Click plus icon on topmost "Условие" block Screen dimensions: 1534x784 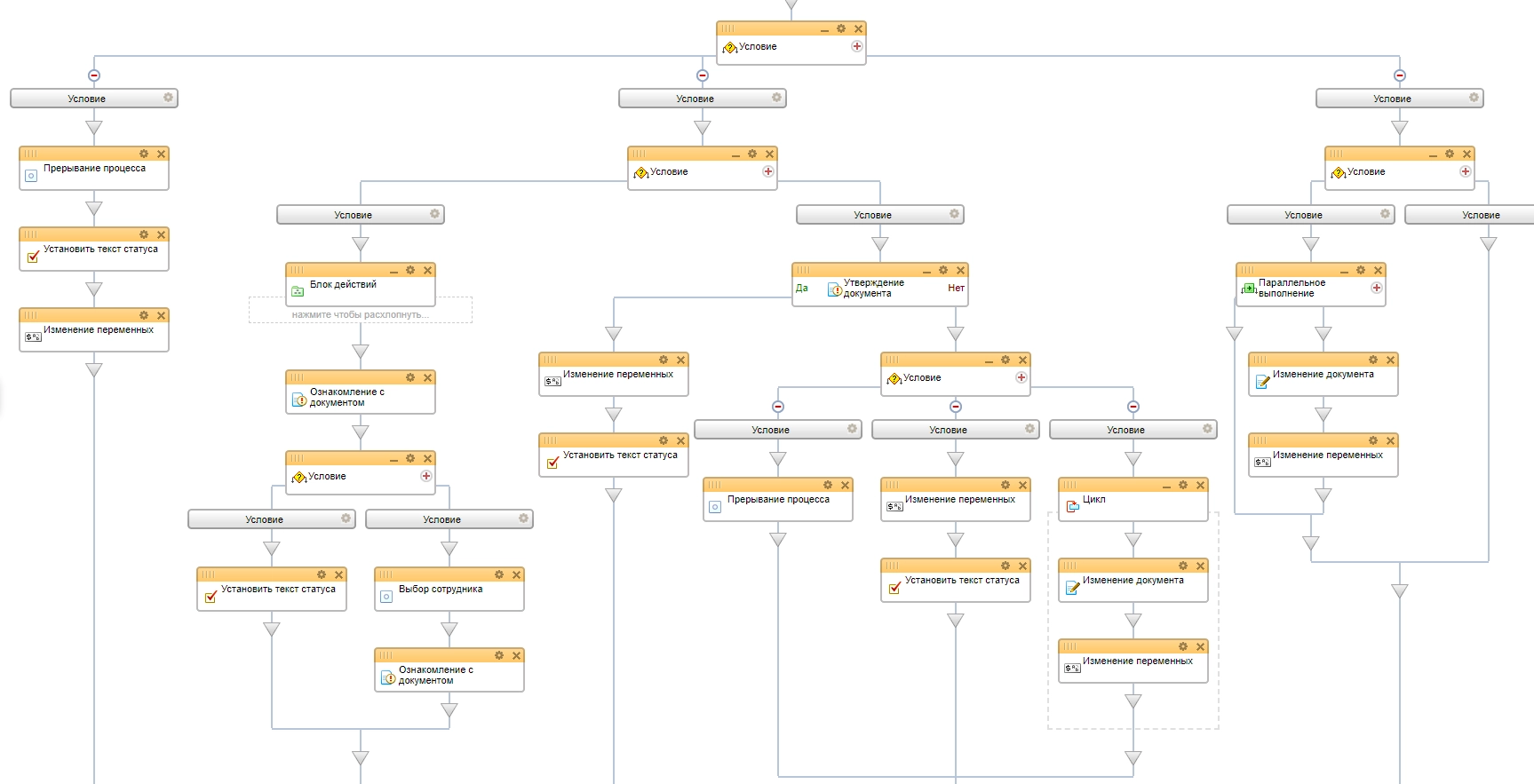click(857, 46)
